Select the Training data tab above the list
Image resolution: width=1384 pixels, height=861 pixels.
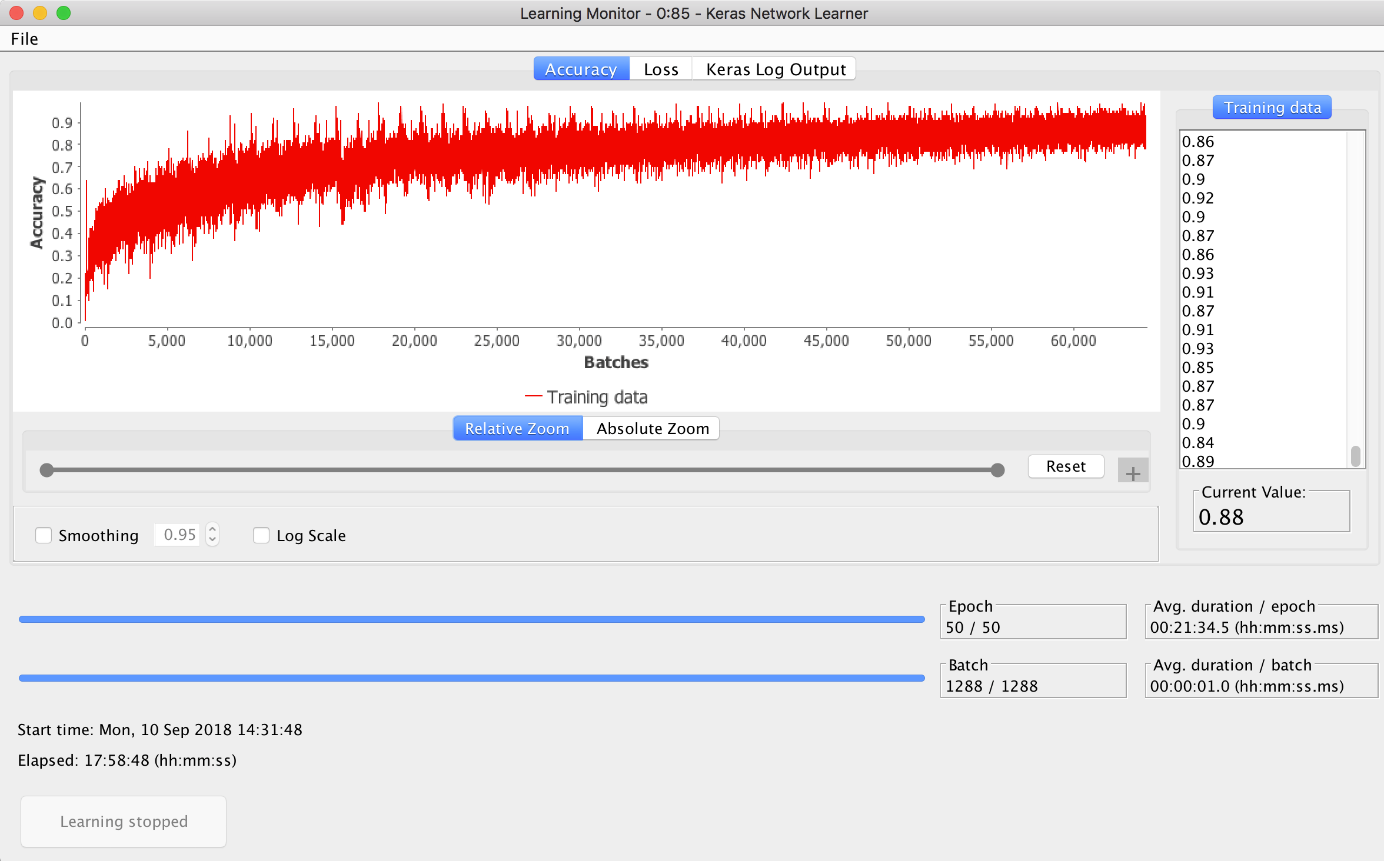1272,107
